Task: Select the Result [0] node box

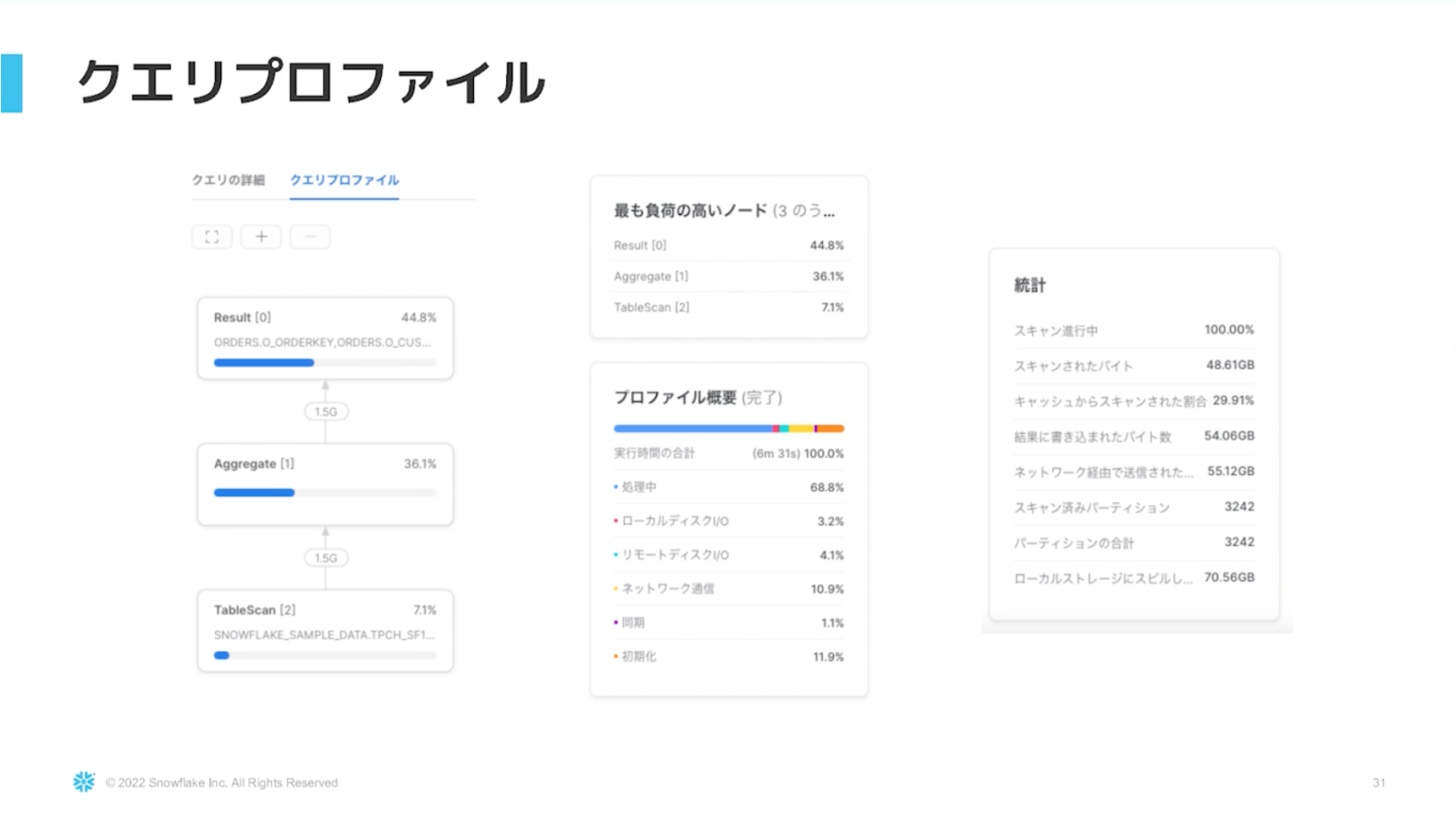Action: [325, 337]
